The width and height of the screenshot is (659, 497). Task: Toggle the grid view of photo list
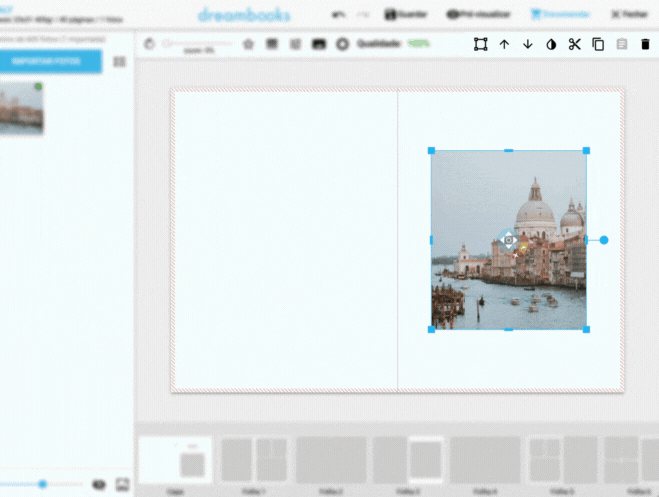[120, 62]
